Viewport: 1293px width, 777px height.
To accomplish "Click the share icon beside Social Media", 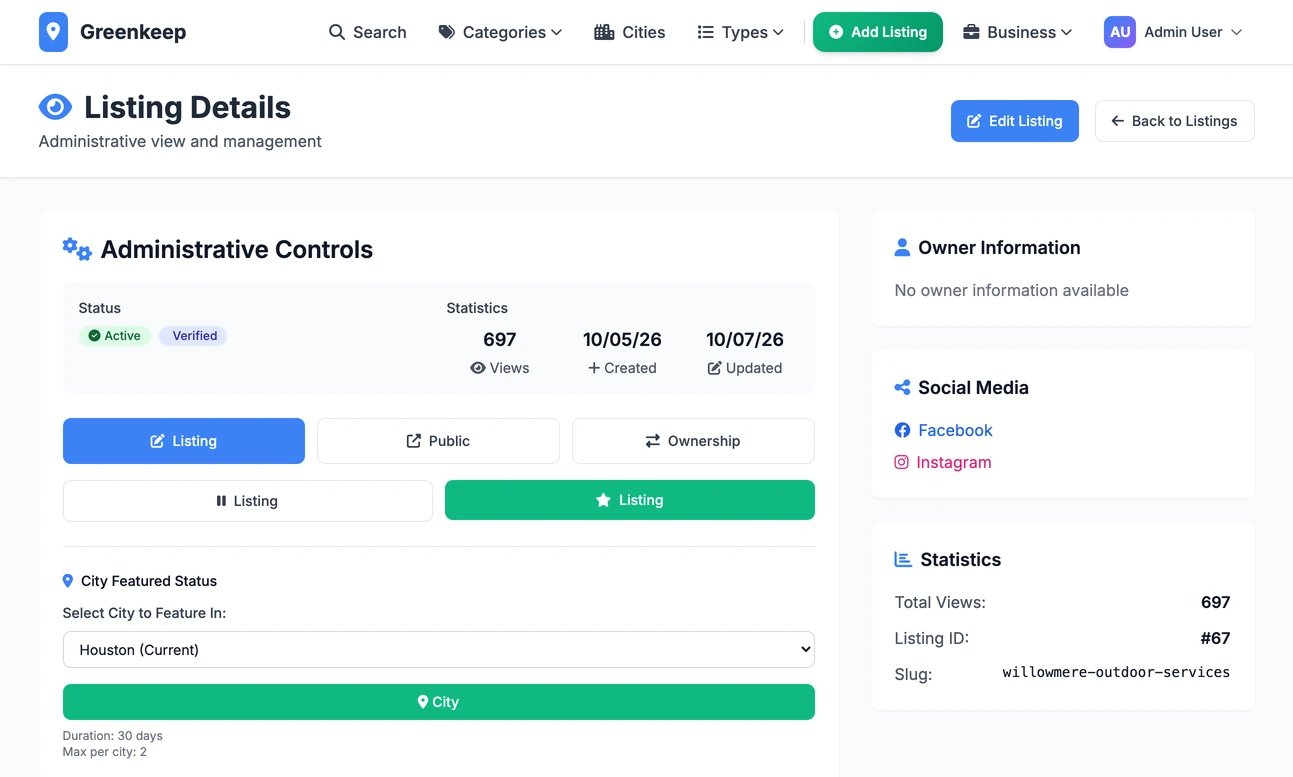I will pyautogui.click(x=902, y=387).
